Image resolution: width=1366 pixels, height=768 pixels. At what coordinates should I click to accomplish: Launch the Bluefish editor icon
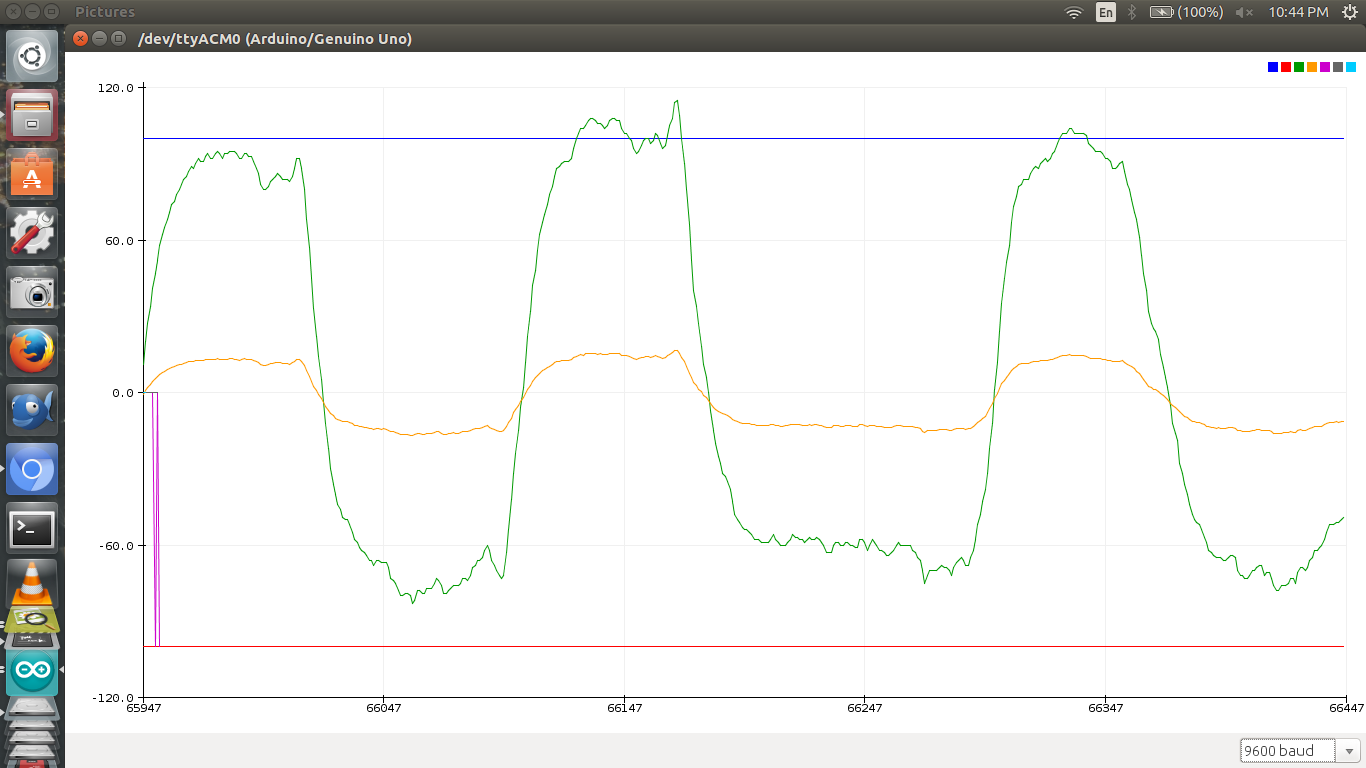click(32, 410)
